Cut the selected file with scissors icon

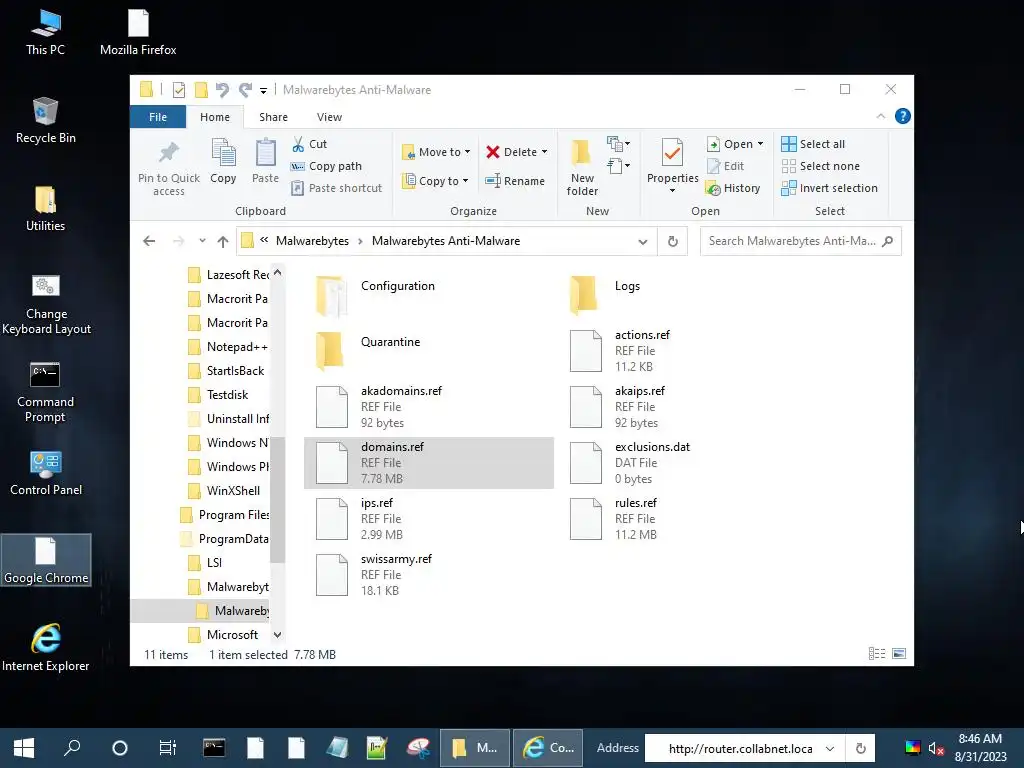click(298, 144)
